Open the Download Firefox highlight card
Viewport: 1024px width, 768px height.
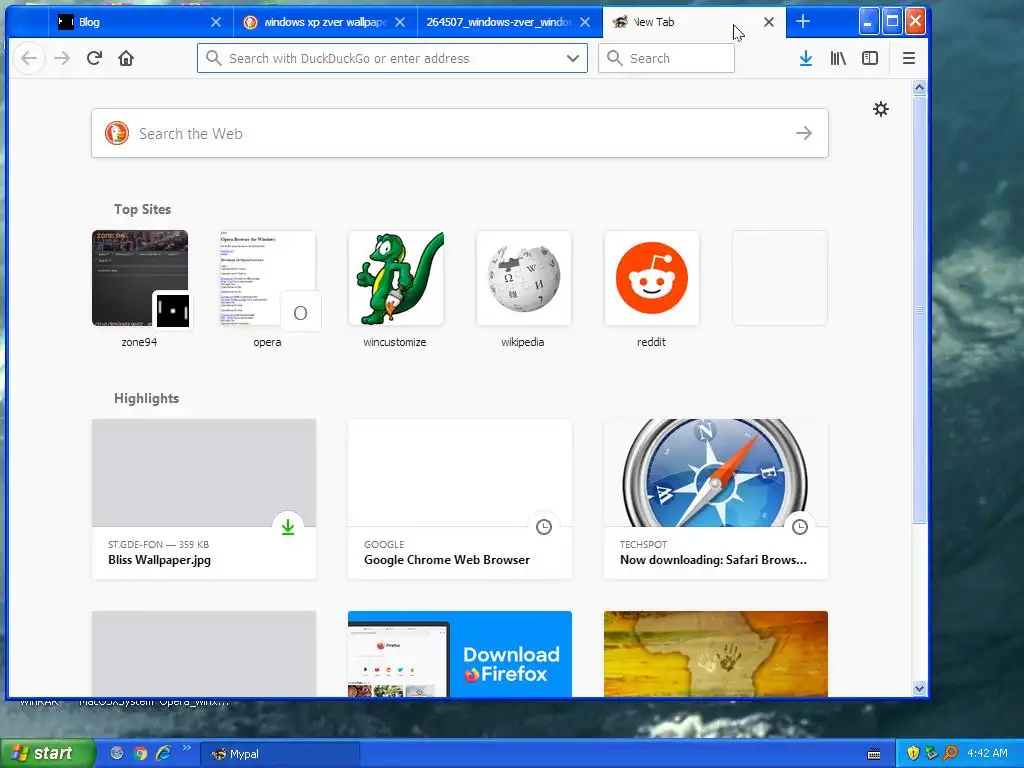[x=460, y=654]
